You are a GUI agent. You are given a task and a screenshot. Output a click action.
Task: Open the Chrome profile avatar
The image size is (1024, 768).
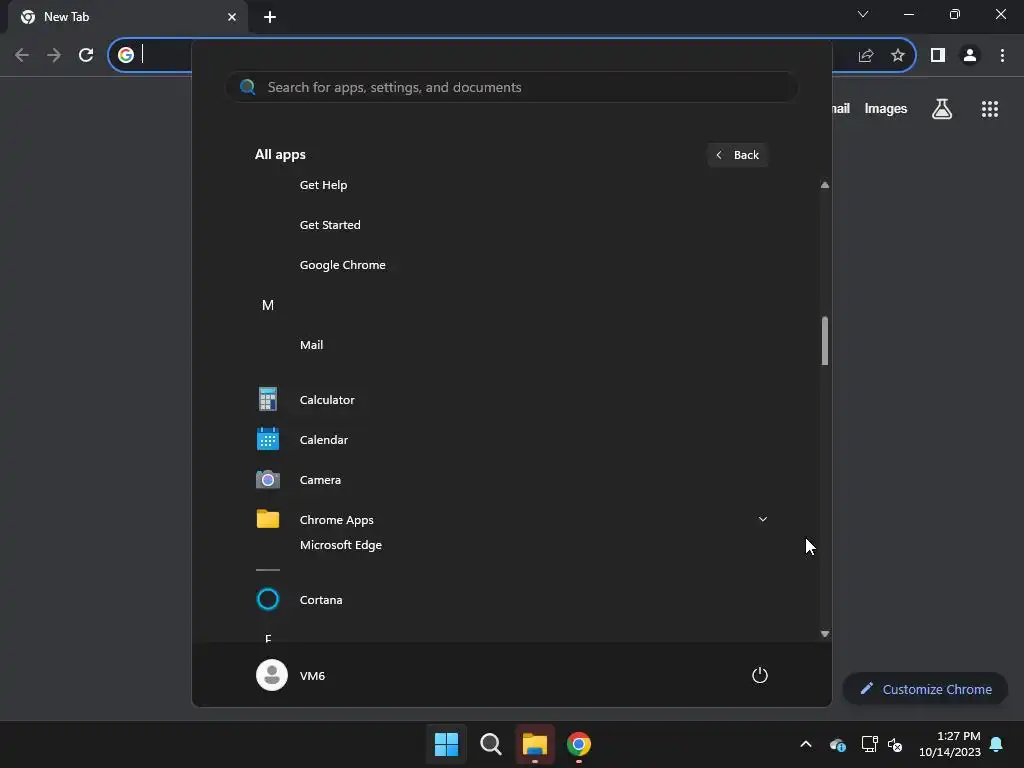(970, 55)
